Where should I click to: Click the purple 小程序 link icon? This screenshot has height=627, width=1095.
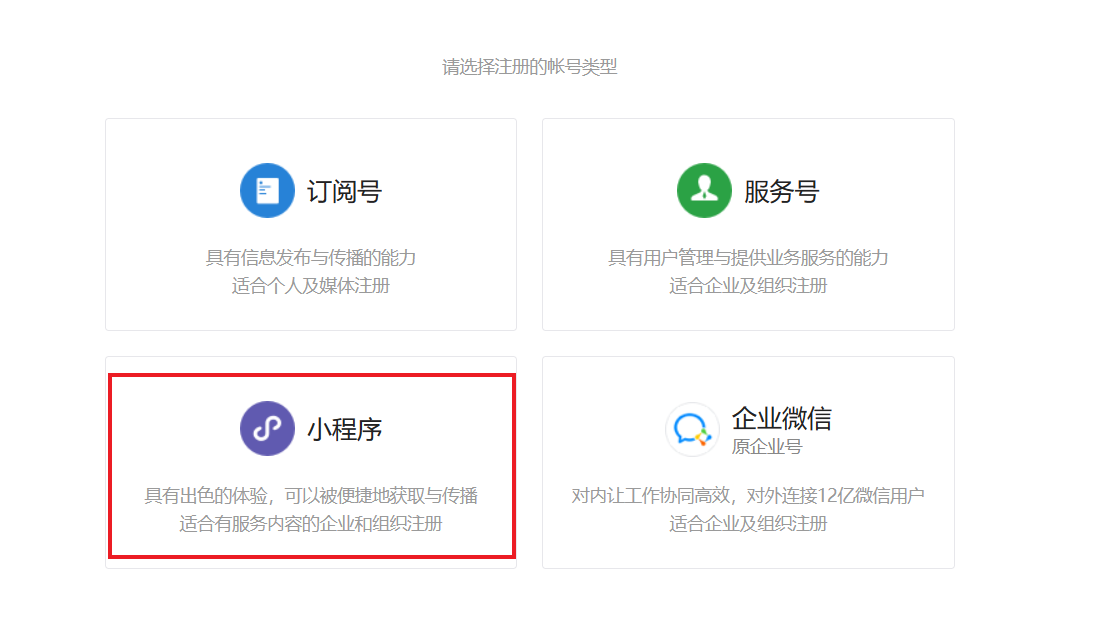coord(267,429)
